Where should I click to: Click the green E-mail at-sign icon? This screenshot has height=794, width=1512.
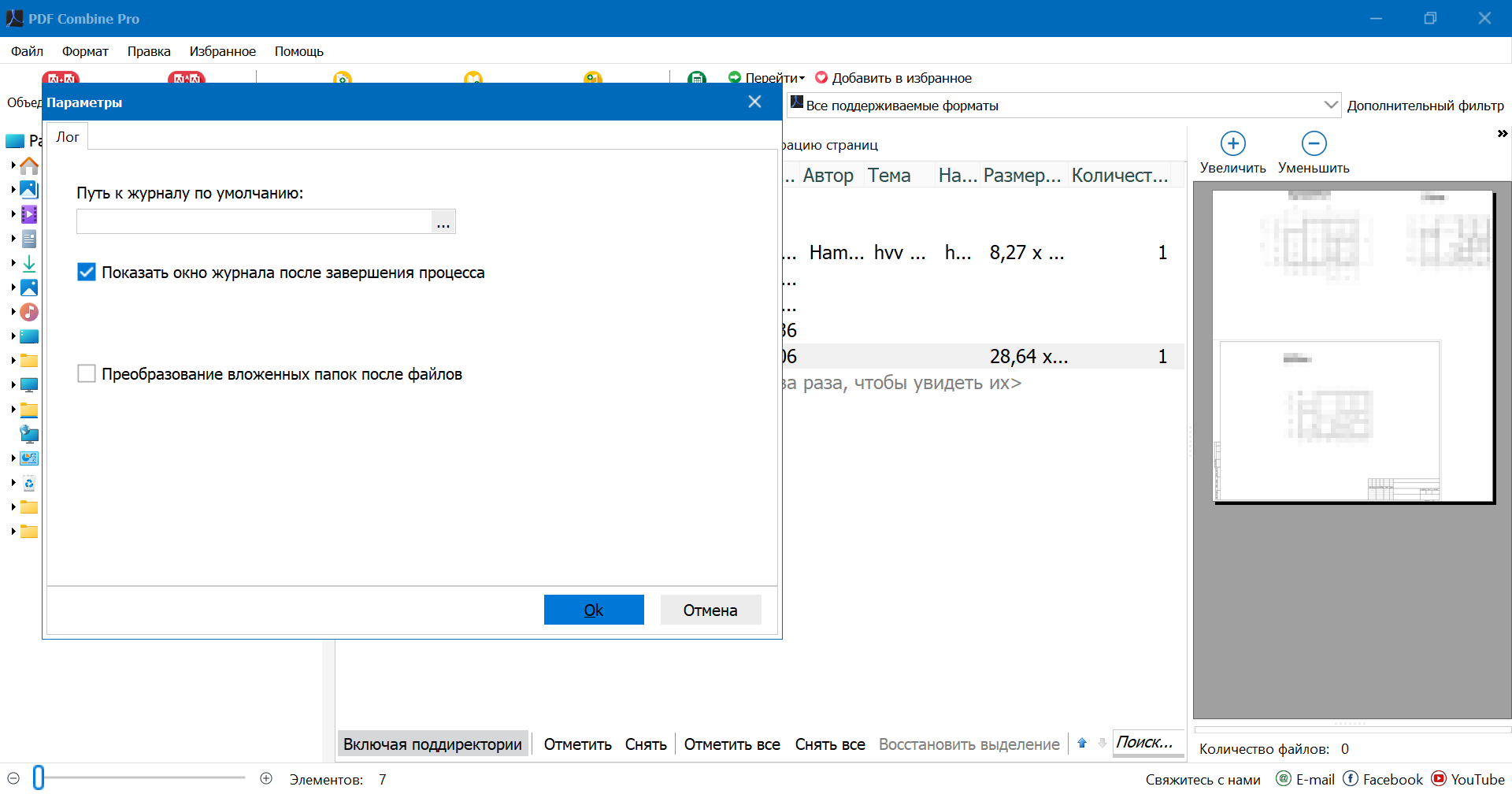1284,778
